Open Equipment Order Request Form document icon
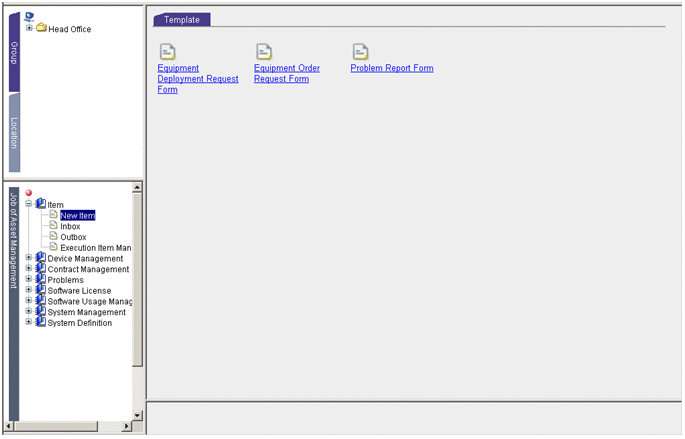The image size is (685, 439). (264, 52)
